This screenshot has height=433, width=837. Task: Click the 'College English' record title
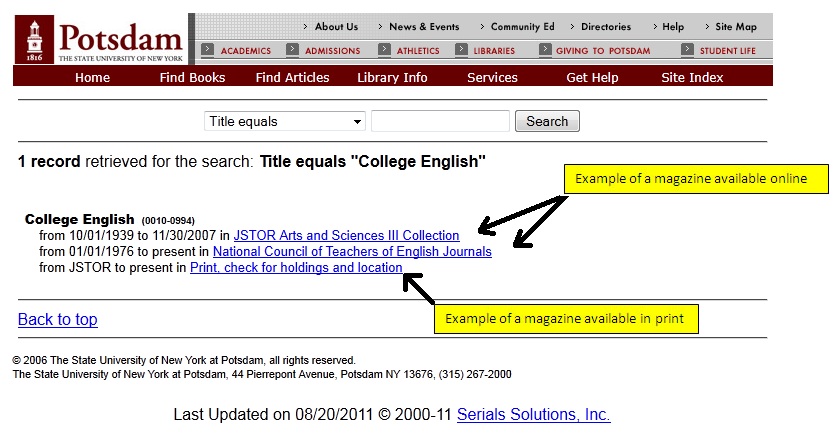[x=80, y=219]
